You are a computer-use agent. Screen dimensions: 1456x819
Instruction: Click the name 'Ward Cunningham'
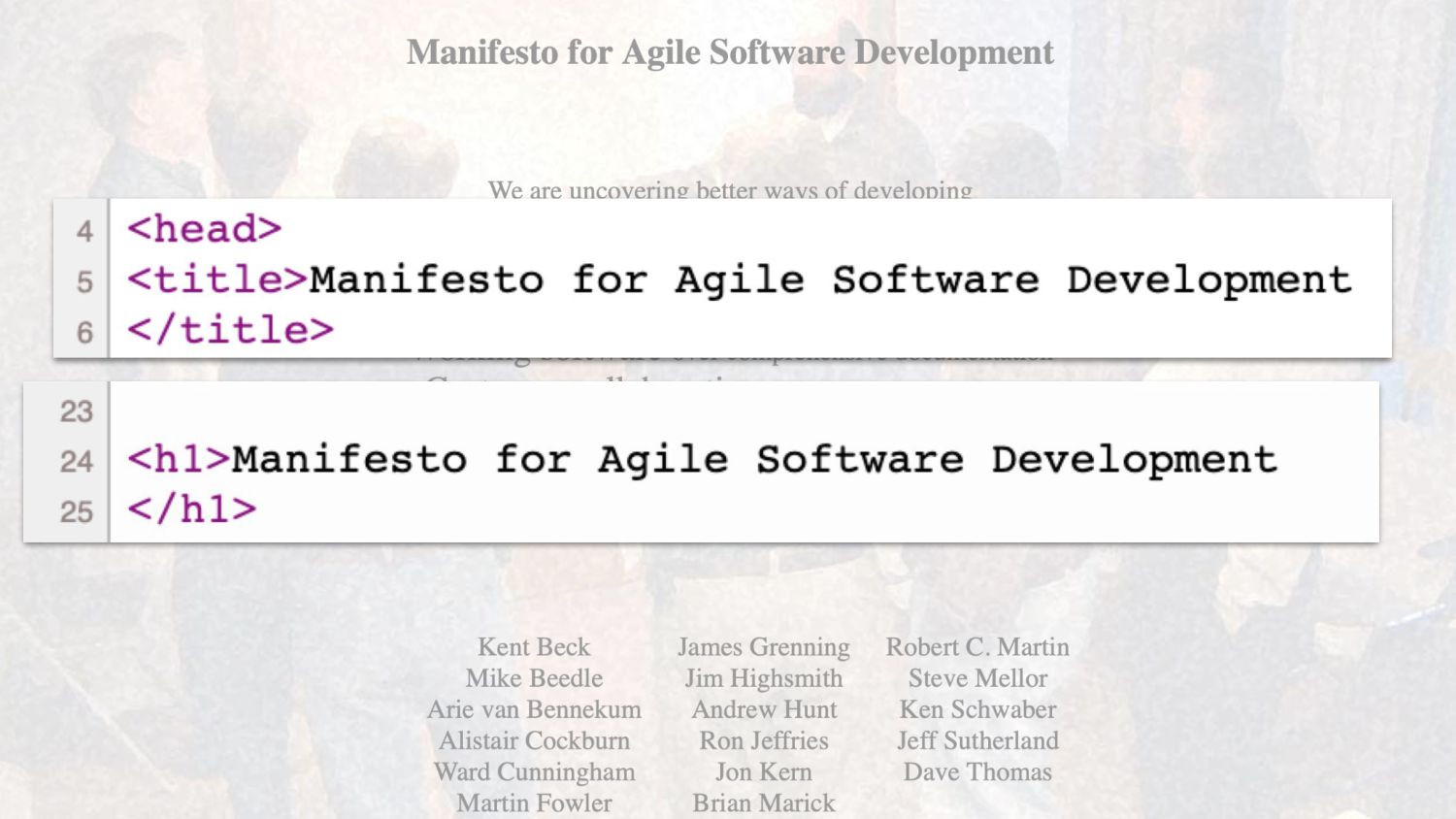534,772
